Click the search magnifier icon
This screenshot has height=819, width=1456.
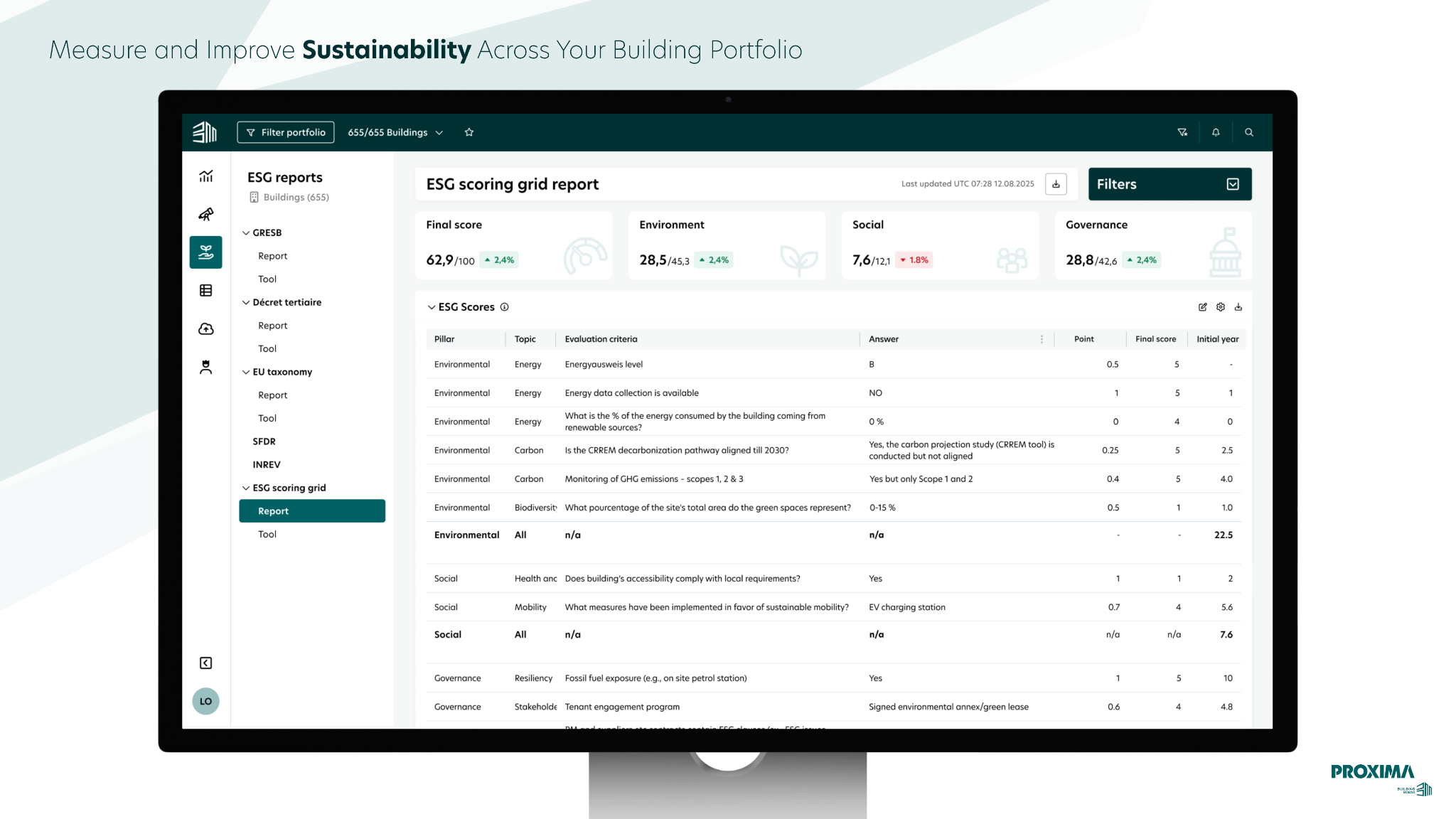(1249, 132)
